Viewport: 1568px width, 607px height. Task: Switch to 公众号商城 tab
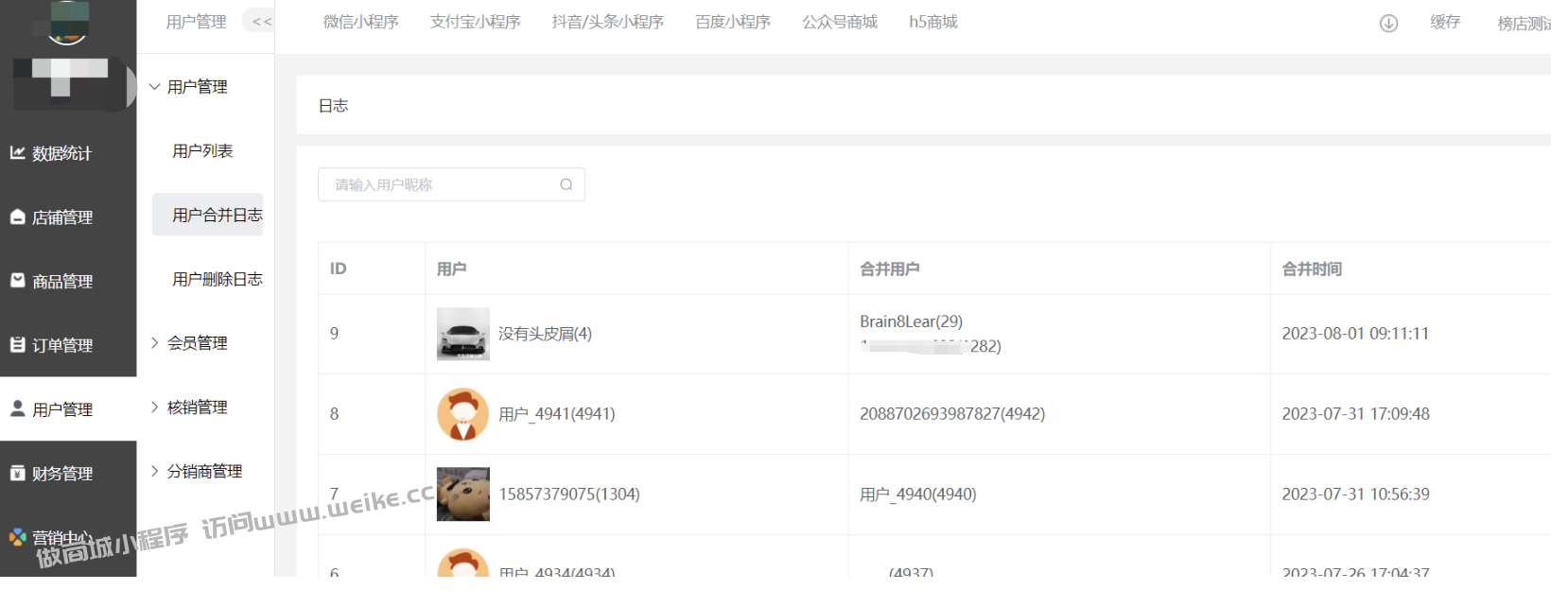[x=840, y=22]
